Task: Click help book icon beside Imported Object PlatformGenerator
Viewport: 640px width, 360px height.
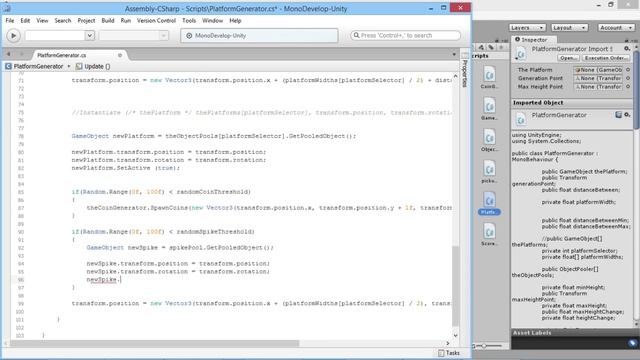Action: (x=618, y=115)
